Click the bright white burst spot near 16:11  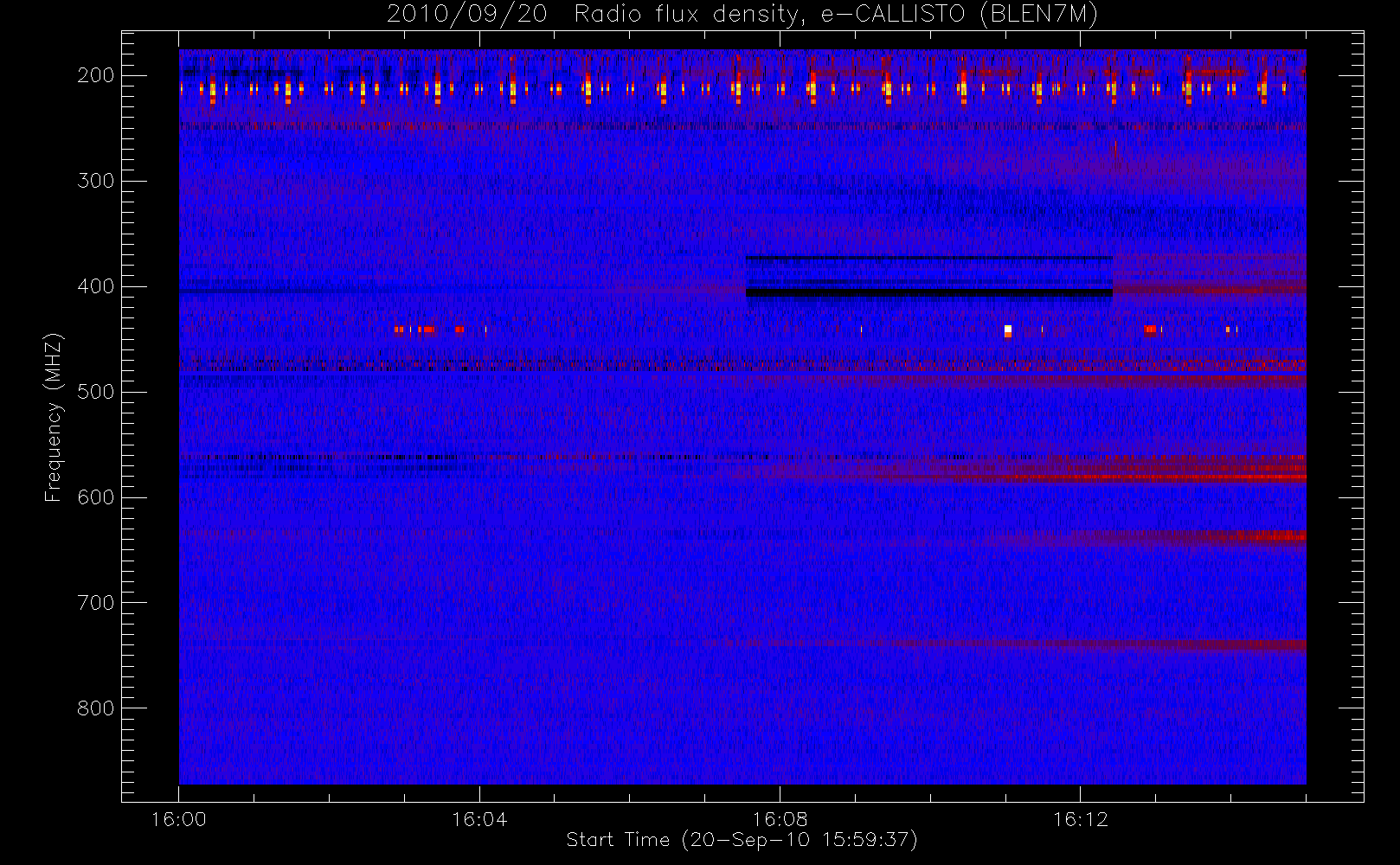click(x=1008, y=330)
